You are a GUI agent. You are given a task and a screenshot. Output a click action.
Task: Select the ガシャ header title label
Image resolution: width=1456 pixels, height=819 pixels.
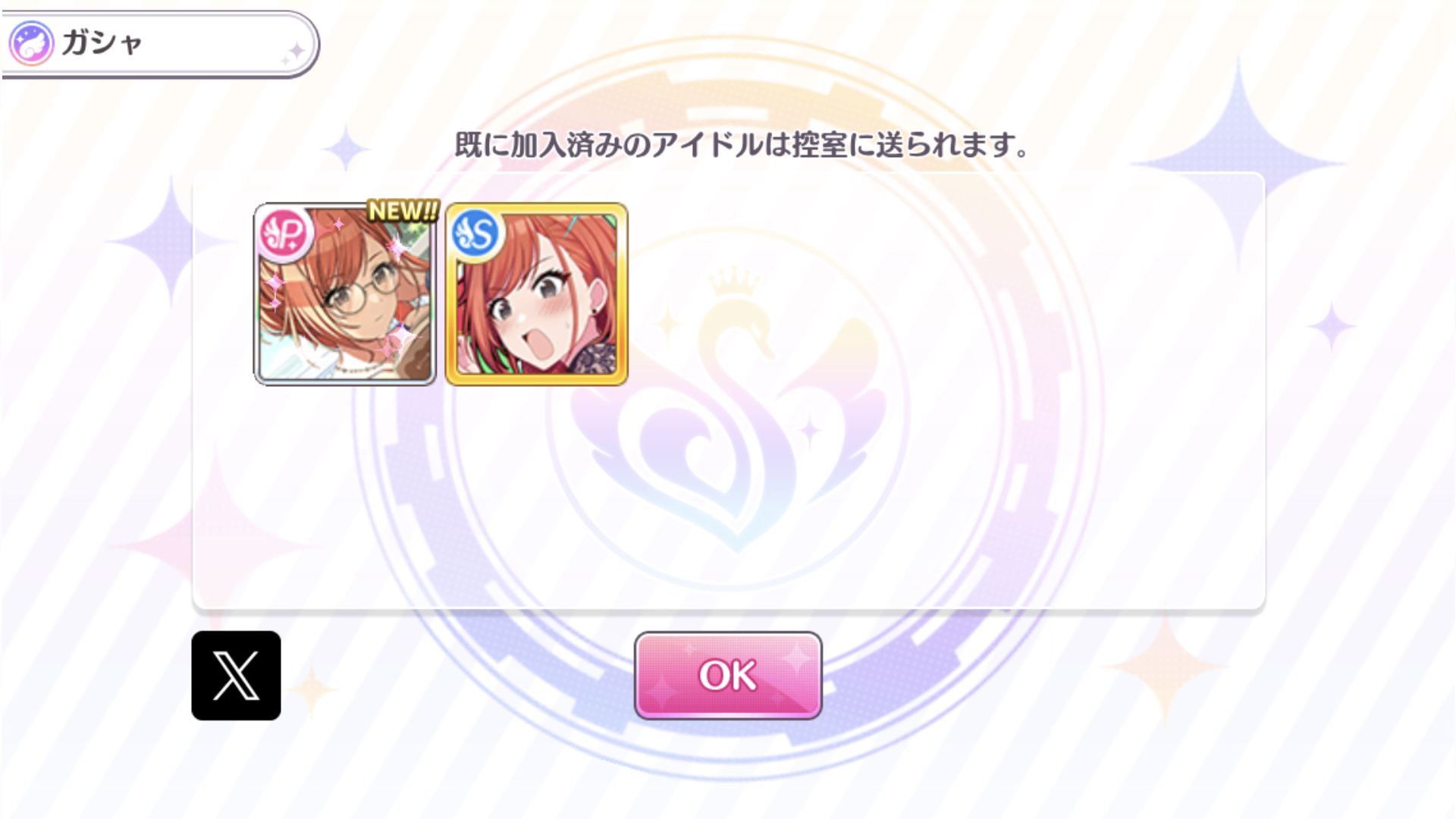point(102,42)
